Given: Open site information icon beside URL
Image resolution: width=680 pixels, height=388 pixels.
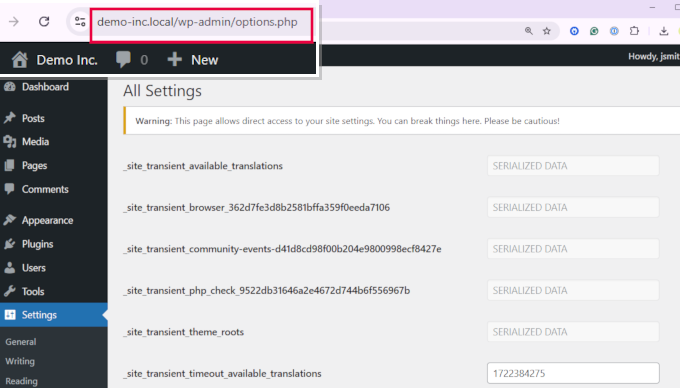Looking at the screenshot, I should [80, 21].
